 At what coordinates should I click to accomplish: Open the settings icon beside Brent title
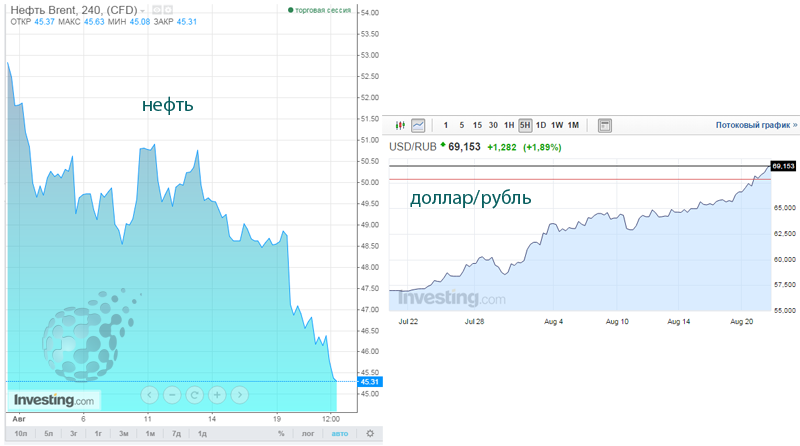168,10
